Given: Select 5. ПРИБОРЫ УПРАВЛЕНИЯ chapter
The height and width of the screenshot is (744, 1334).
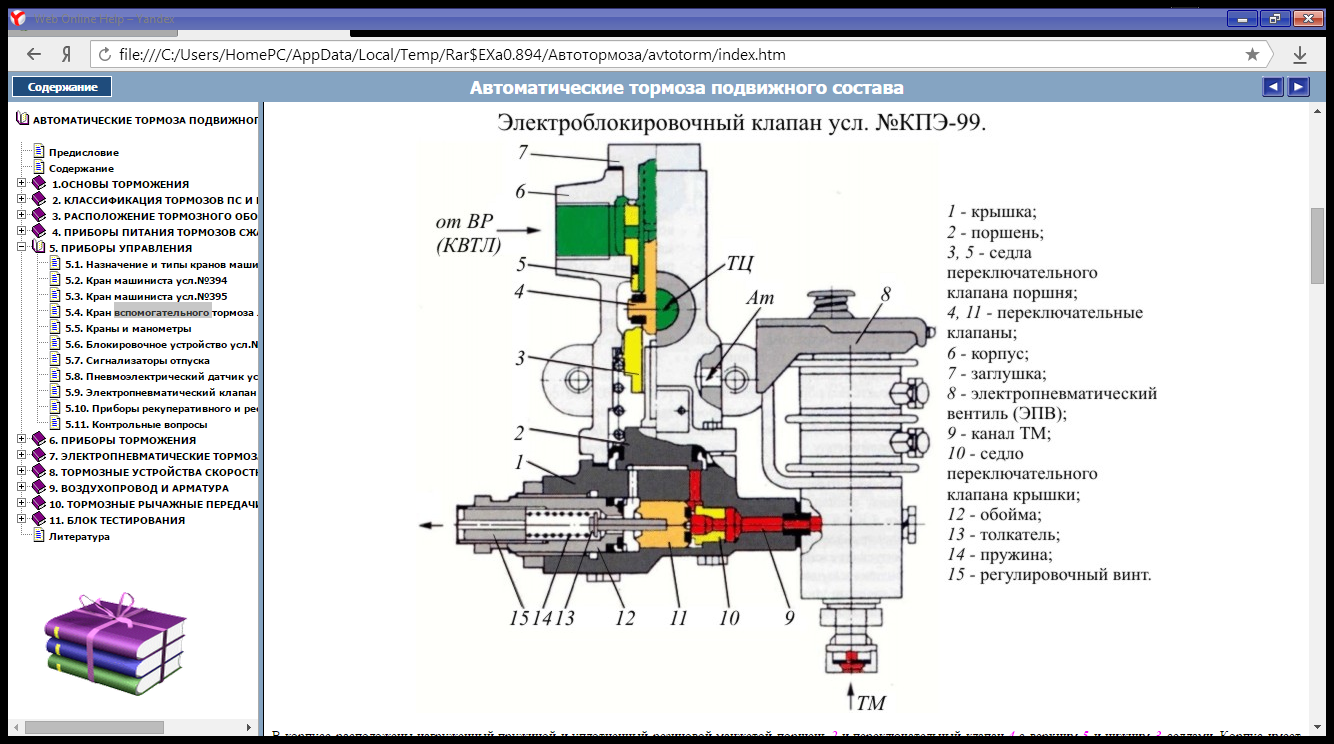Looking at the screenshot, I should [x=120, y=248].
